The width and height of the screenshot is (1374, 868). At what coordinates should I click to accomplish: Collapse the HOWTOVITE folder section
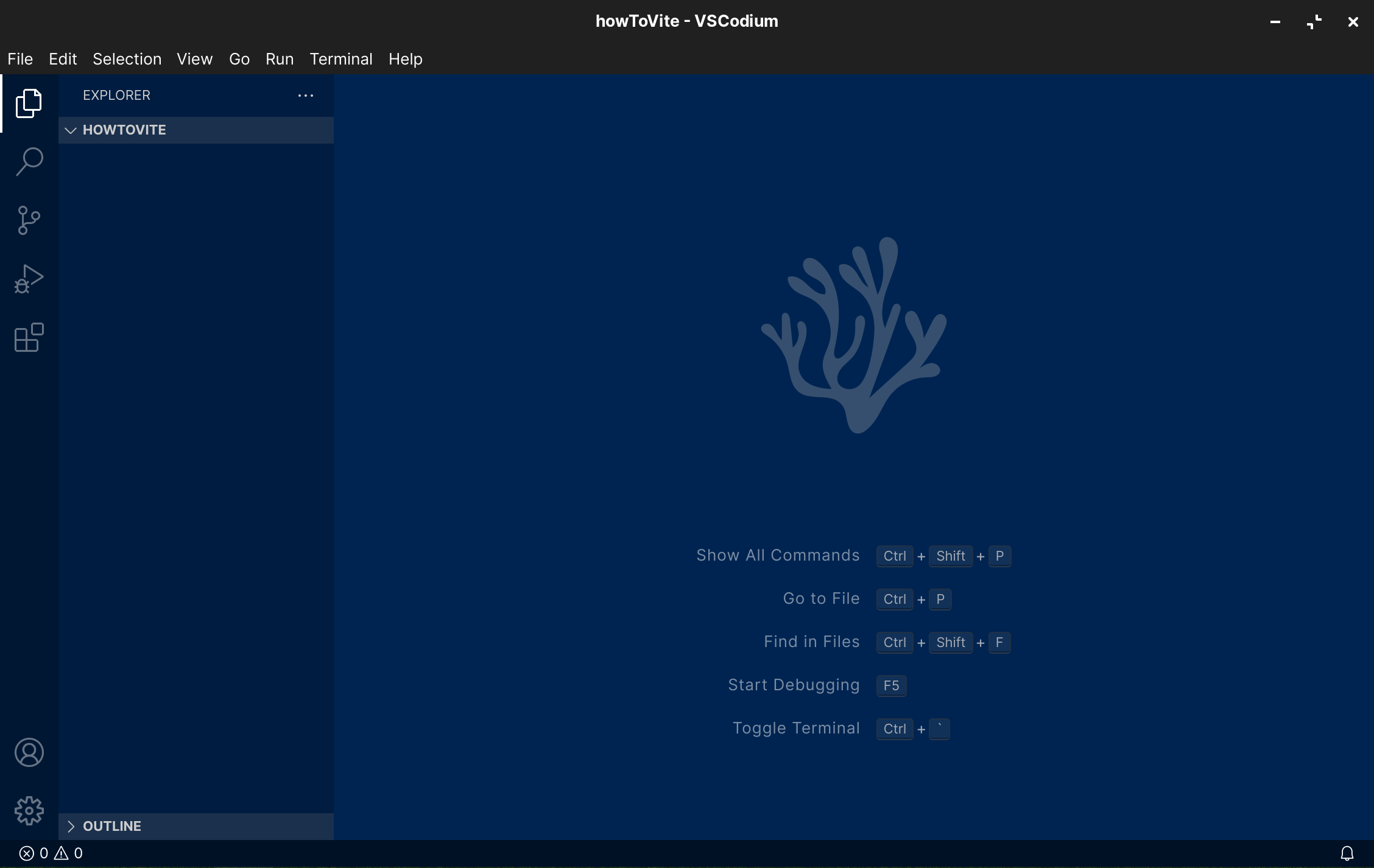(x=196, y=130)
